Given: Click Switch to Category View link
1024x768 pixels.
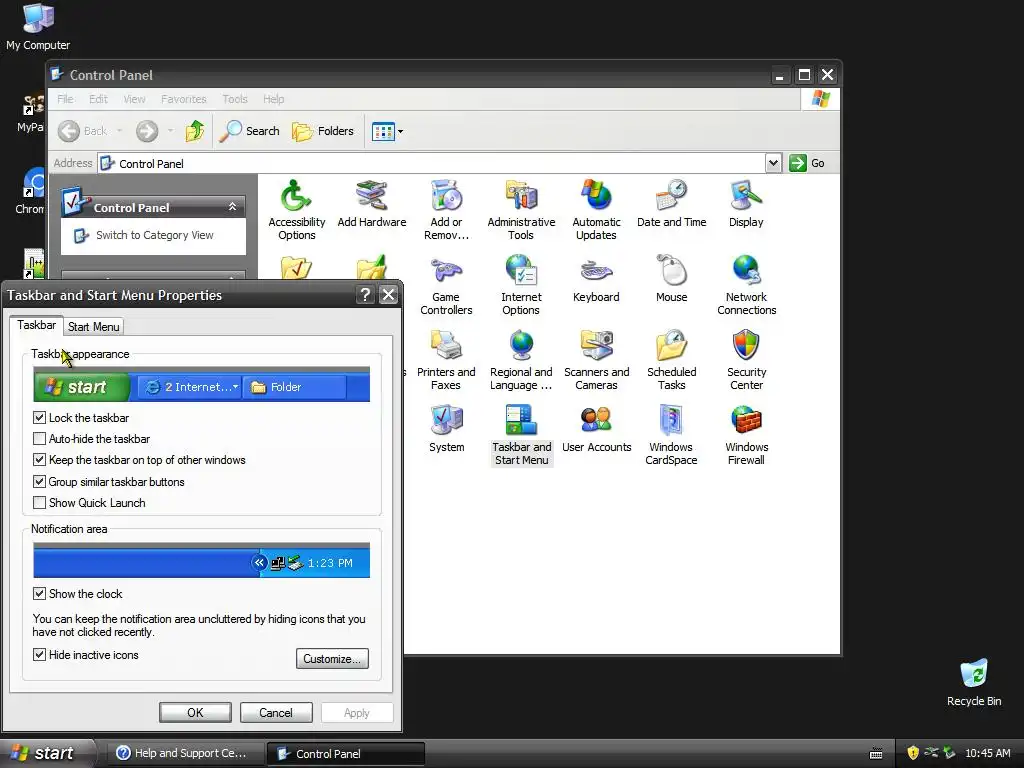Looking at the screenshot, I should point(155,235).
